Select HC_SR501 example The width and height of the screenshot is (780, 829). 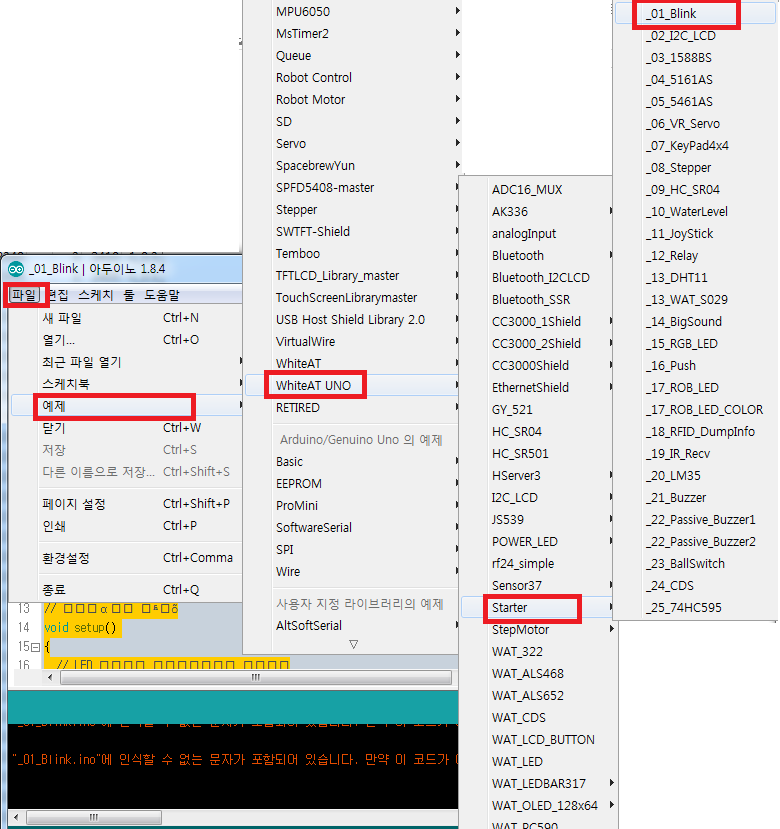[x=537, y=454]
